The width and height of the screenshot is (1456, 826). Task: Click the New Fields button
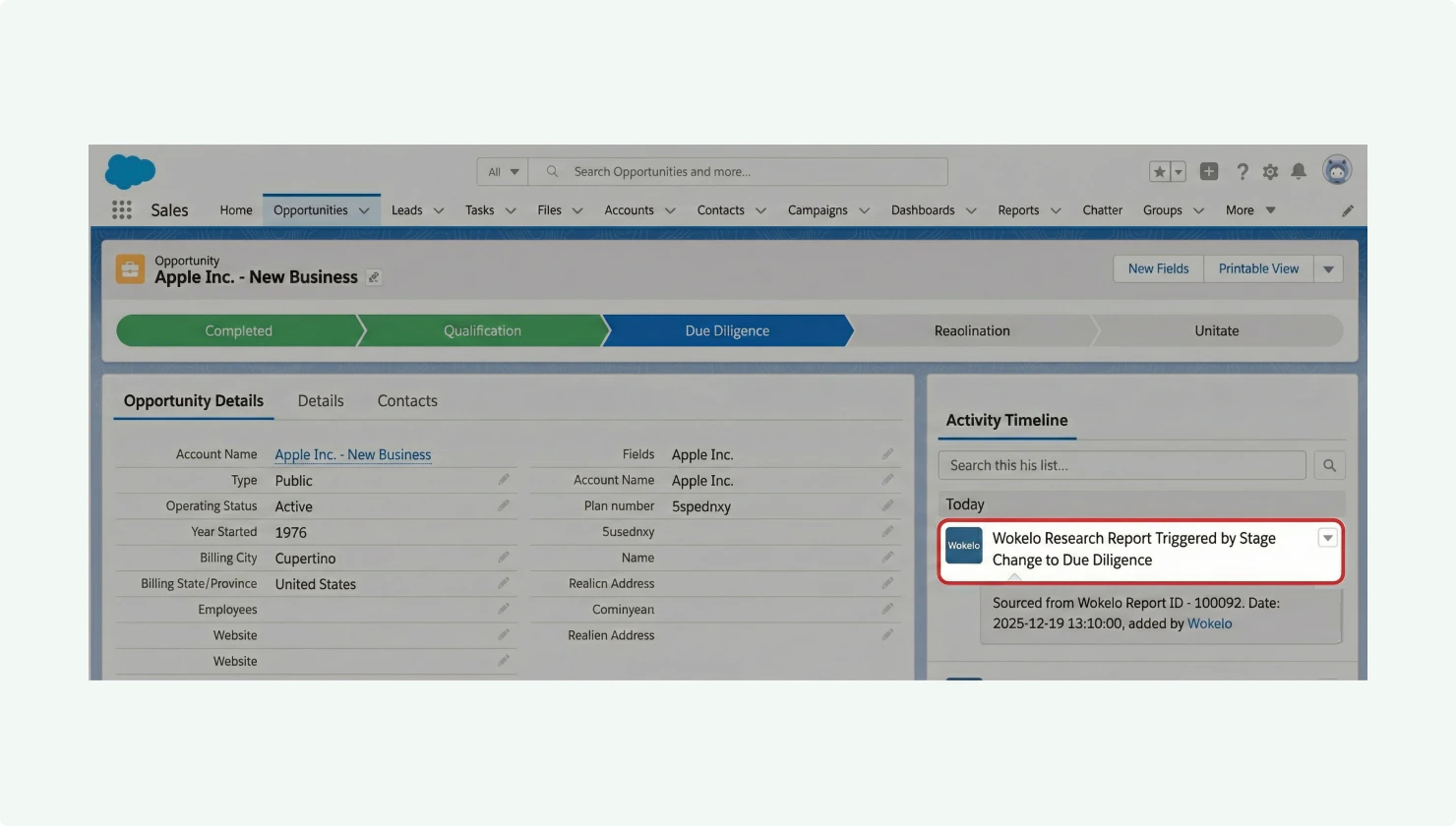tap(1158, 268)
